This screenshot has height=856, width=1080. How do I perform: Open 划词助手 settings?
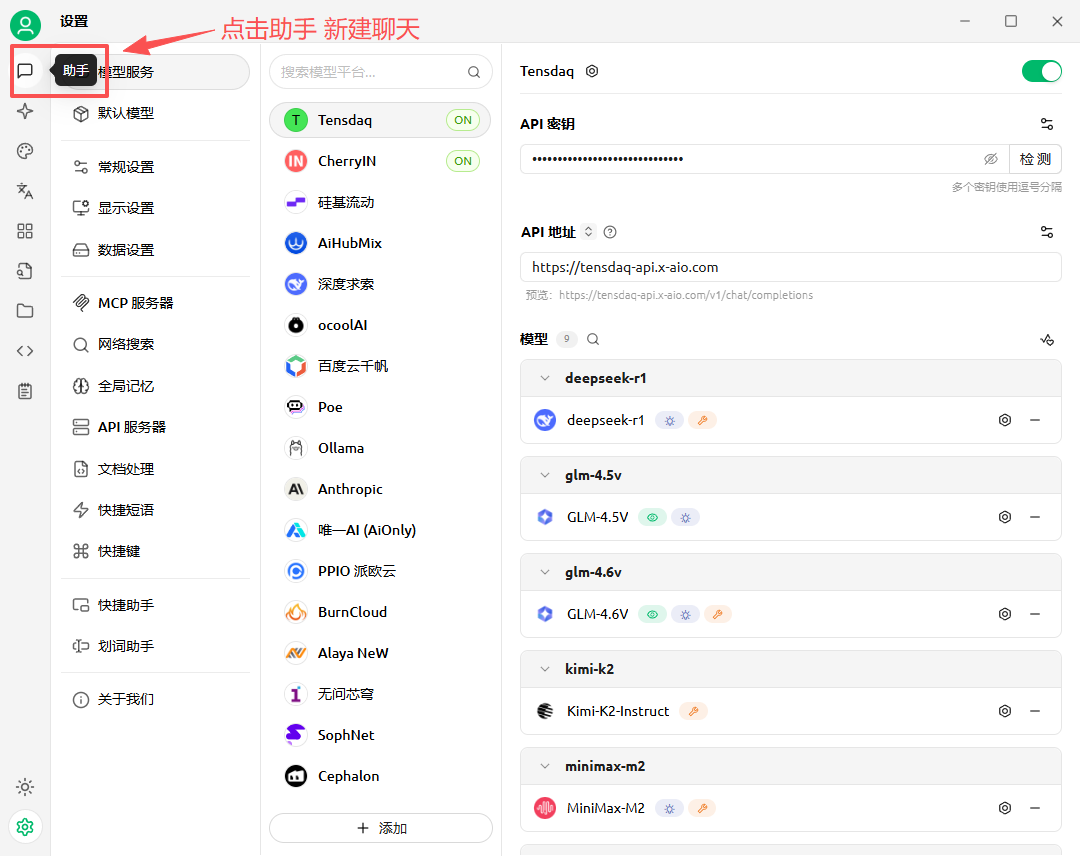point(155,646)
